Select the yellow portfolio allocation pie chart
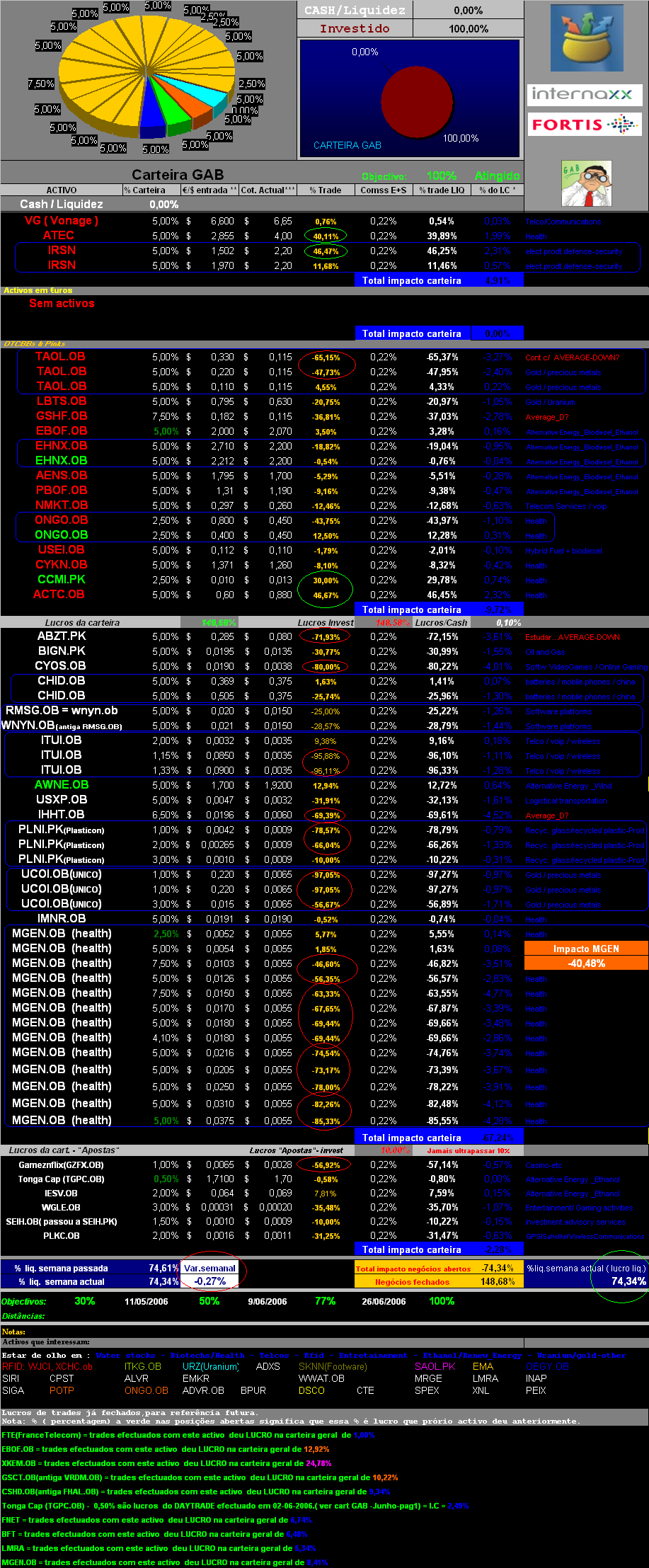Screen dimensions: 649x1568 coord(147,76)
